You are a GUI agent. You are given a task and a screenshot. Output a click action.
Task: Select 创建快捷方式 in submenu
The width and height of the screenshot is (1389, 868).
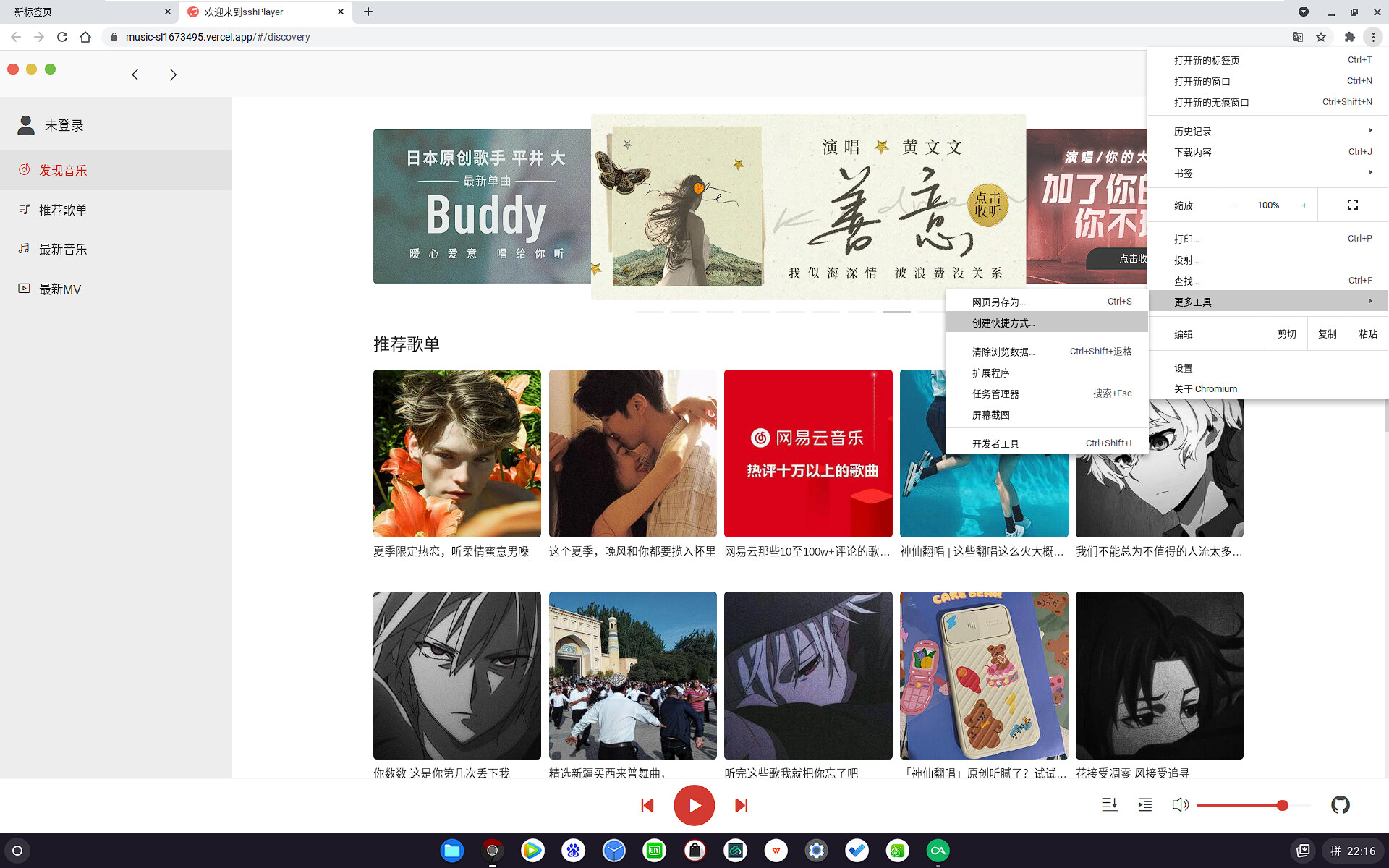pos(1047,323)
